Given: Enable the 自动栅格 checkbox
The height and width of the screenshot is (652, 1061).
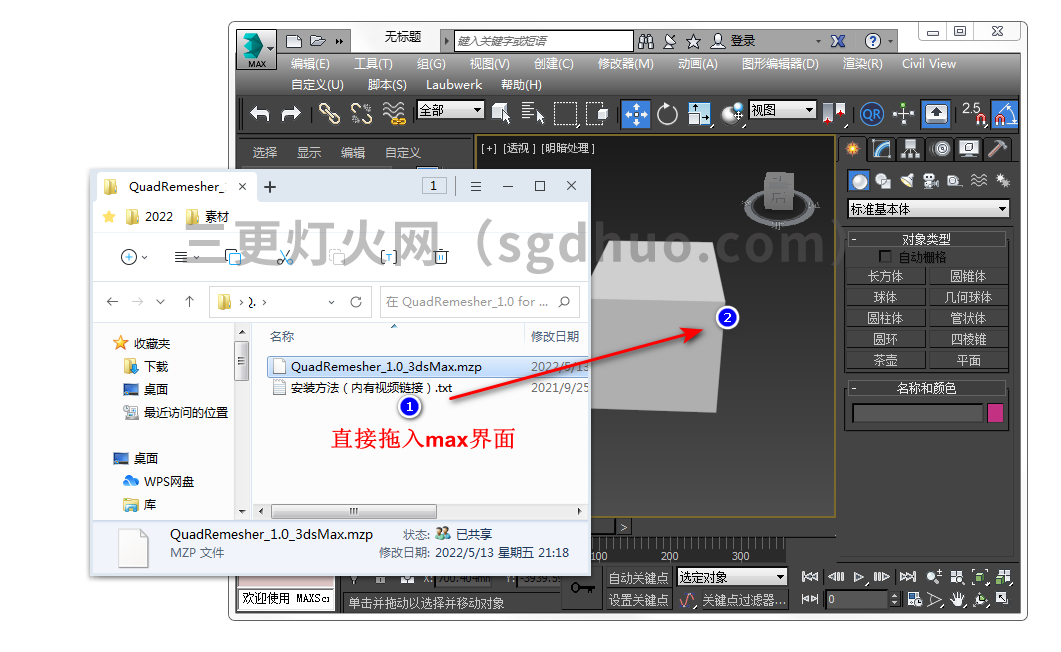Looking at the screenshot, I should [884, 256].
